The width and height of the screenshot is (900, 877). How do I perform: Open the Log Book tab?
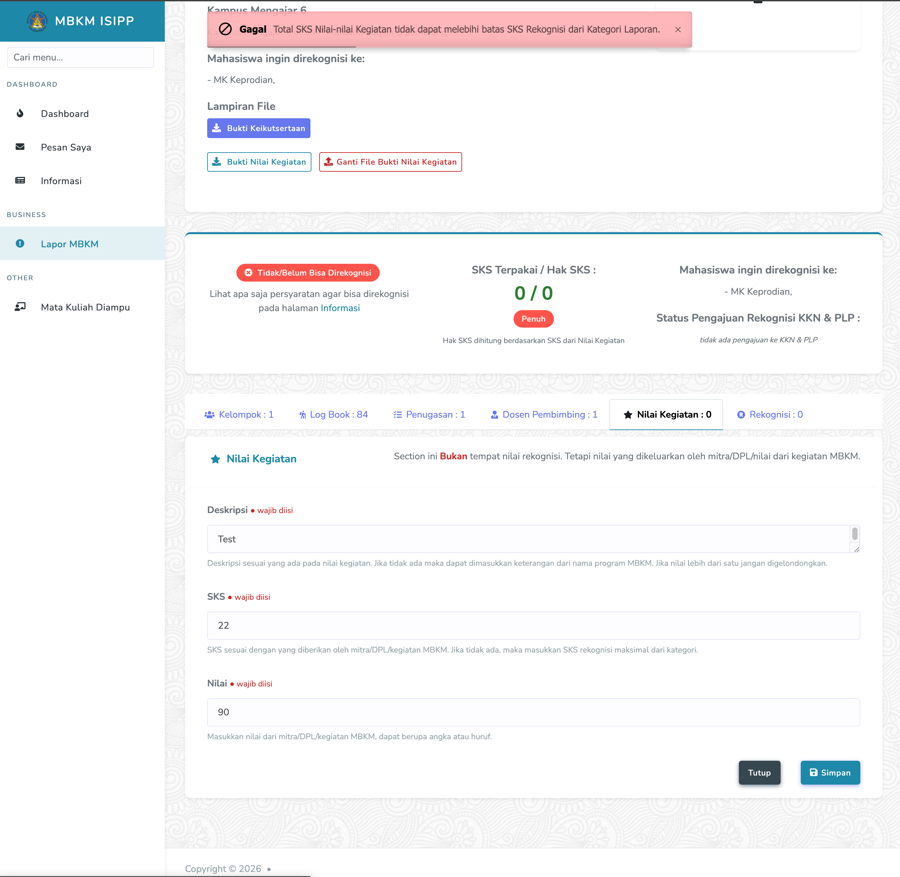coord(333,415)
